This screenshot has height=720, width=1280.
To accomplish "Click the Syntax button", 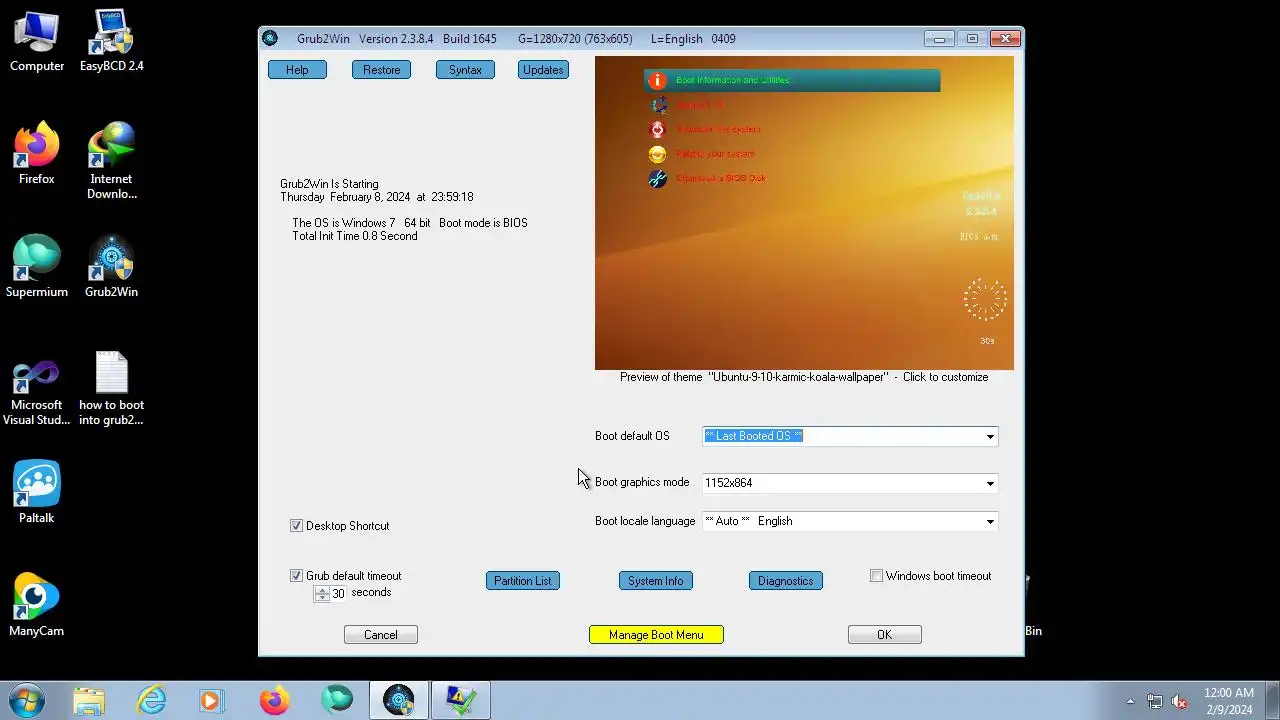I will 465,70.
